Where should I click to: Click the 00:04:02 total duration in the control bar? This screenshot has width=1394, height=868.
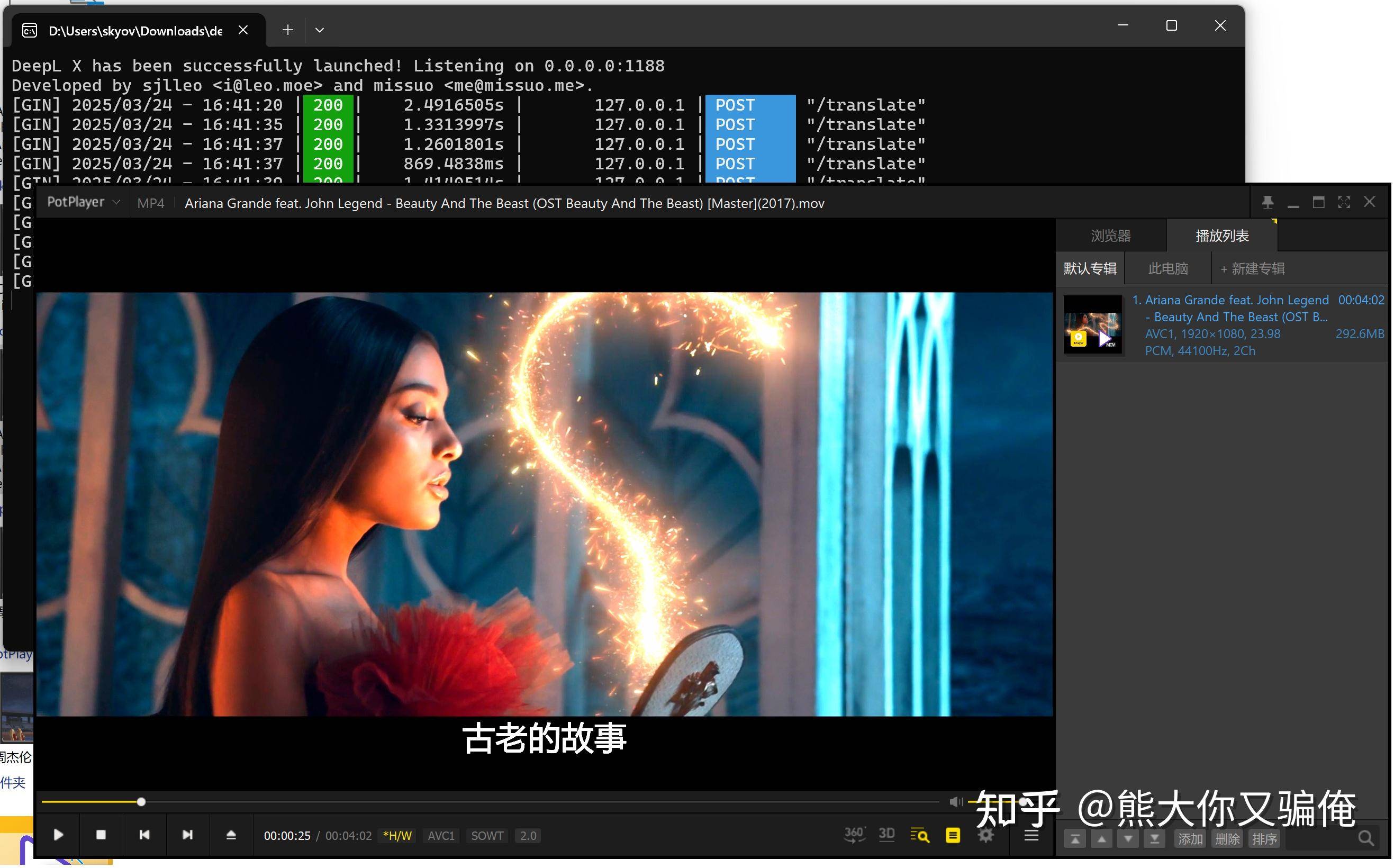point(348,836)
